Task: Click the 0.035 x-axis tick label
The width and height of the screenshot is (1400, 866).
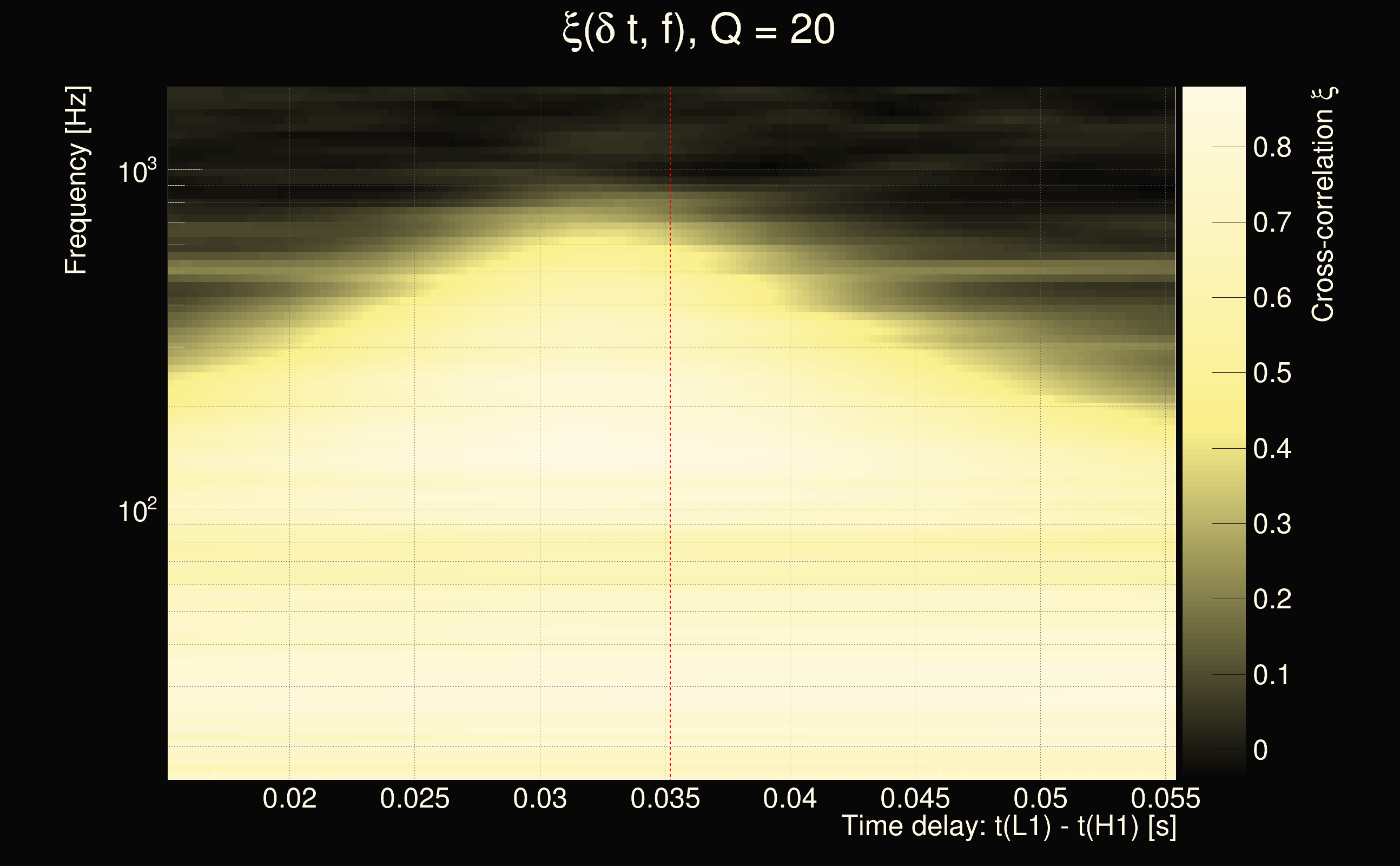Action: click(665, 798)
